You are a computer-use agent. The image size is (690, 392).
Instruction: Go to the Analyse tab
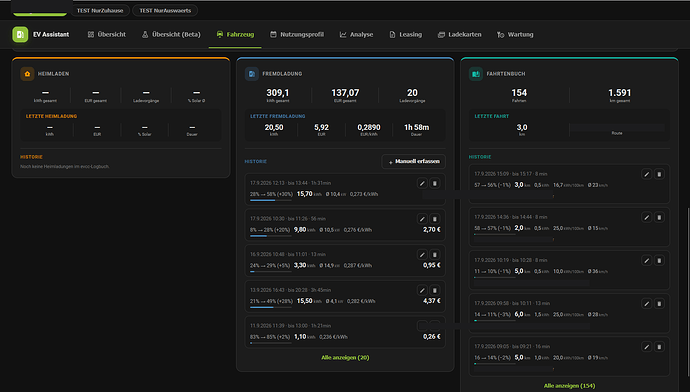coord(356,34)
